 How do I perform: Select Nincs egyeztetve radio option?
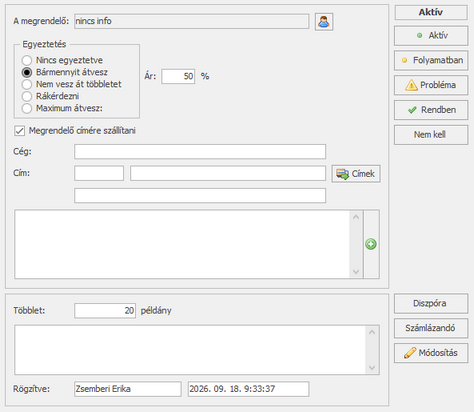pyautogui.click(x=27, y=60)
